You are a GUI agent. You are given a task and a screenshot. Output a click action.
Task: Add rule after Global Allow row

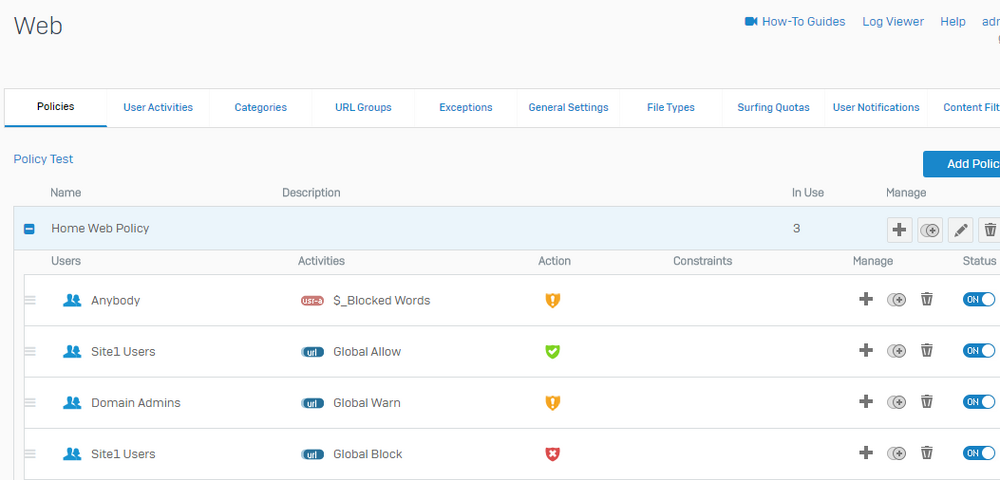tap(865, 350)
